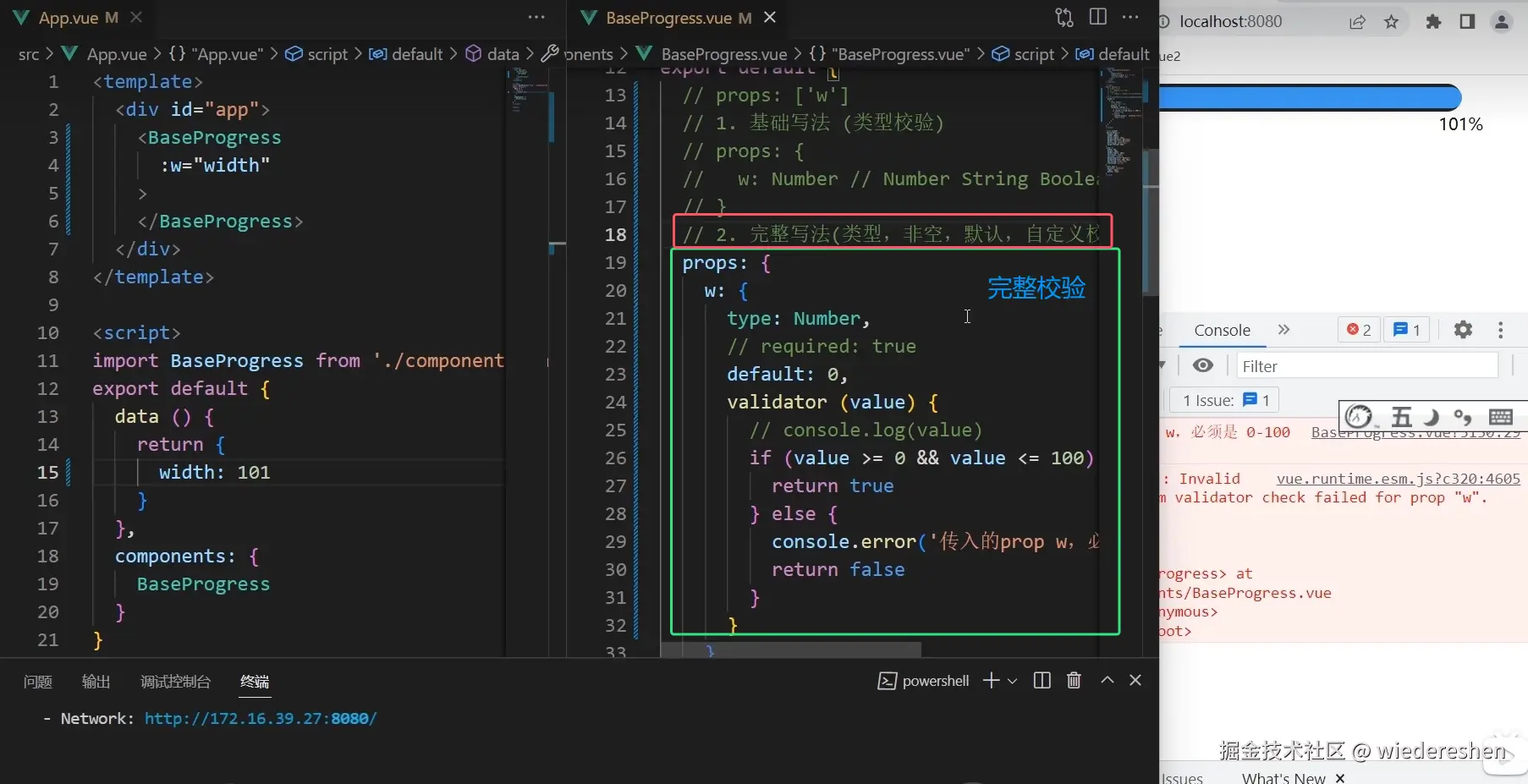Maximize the terminal panel with up chevron

click(x=1107, y=681)
